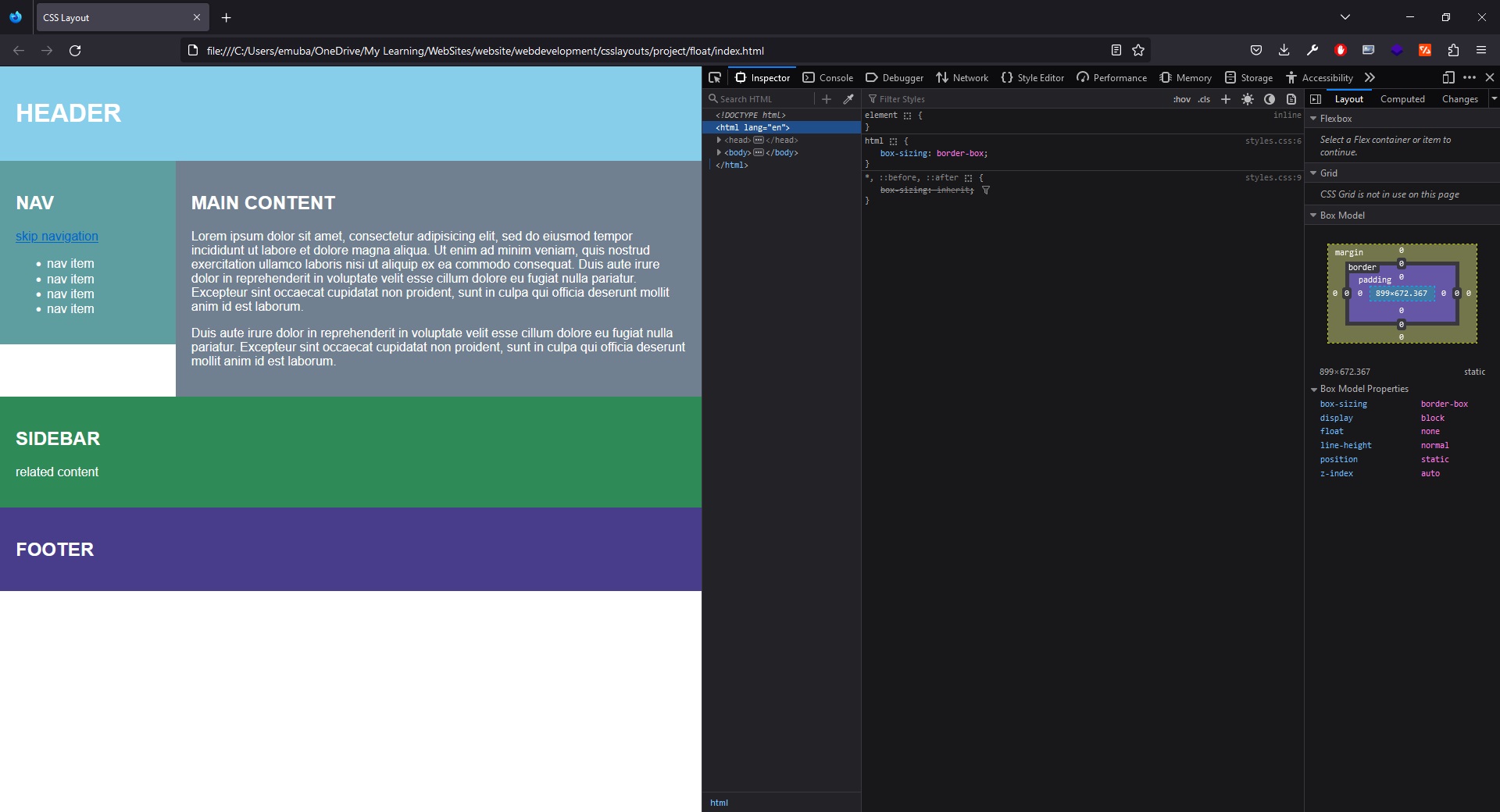Bookmark this page with the star

pos(1138,50)
